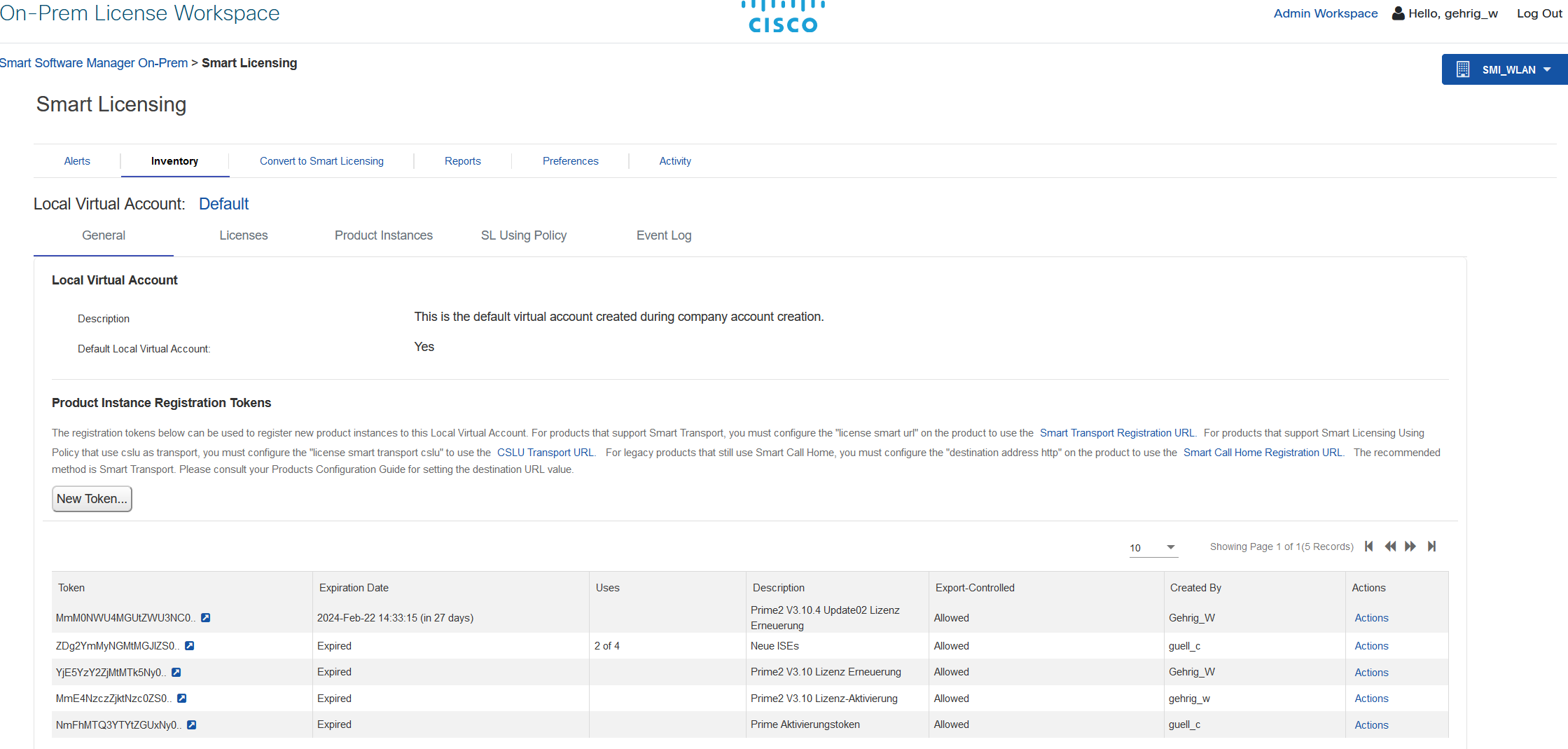Jump to last page of tokens
Screen dimensions: 1568x749
pos(1432,547)
